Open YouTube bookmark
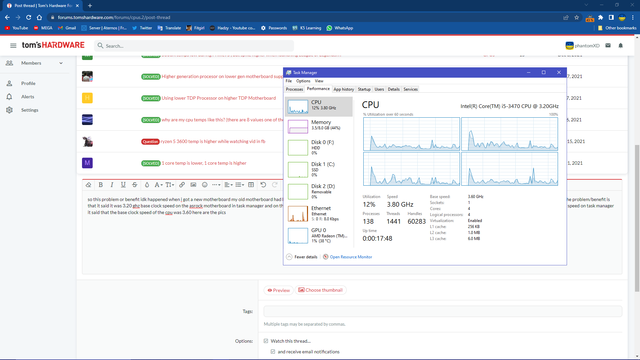The width and height of the screenshot is (640, 360). 16,28
